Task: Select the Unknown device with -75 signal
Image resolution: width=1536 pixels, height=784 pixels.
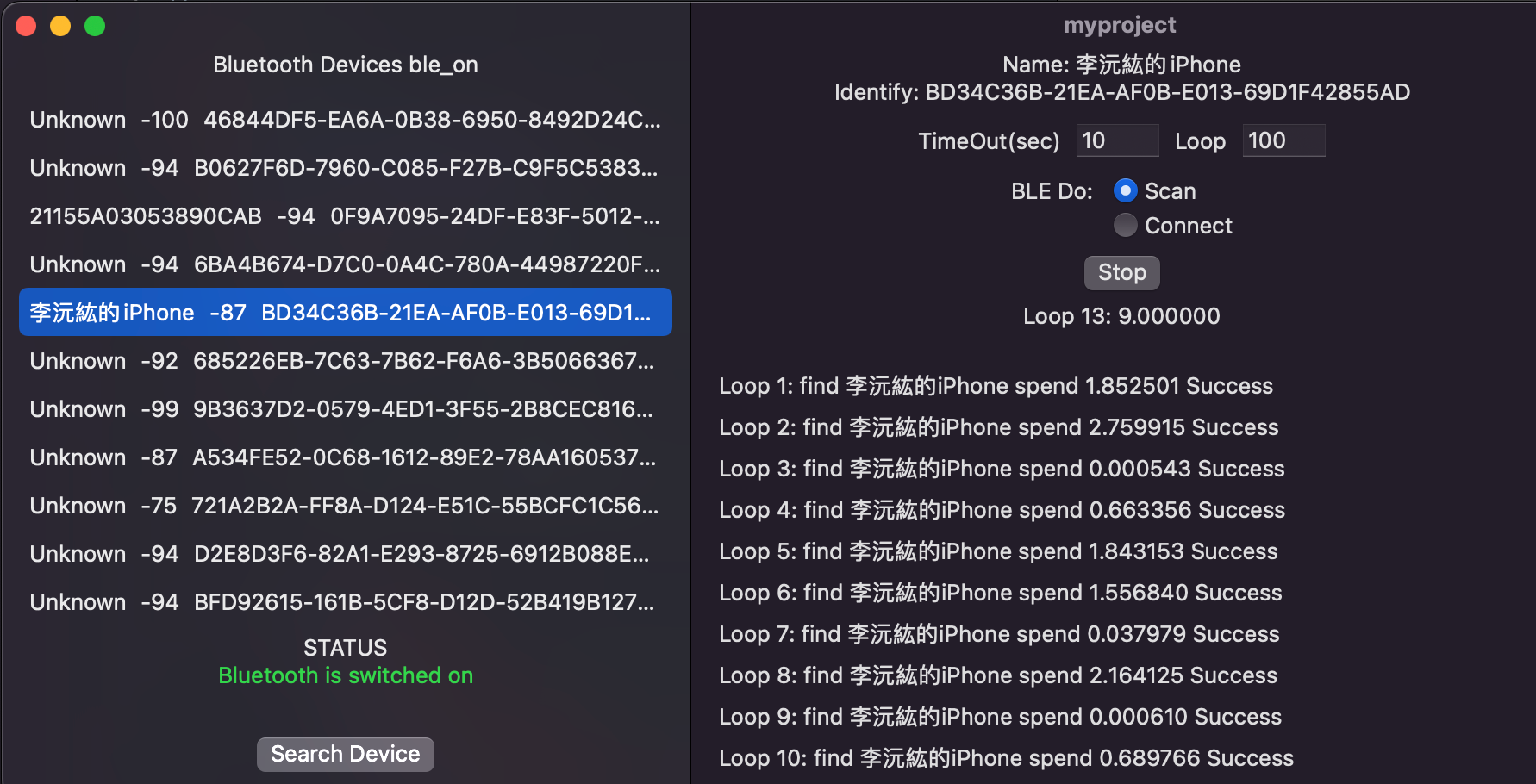Action: pyautogui.click(x=345, y=506)
